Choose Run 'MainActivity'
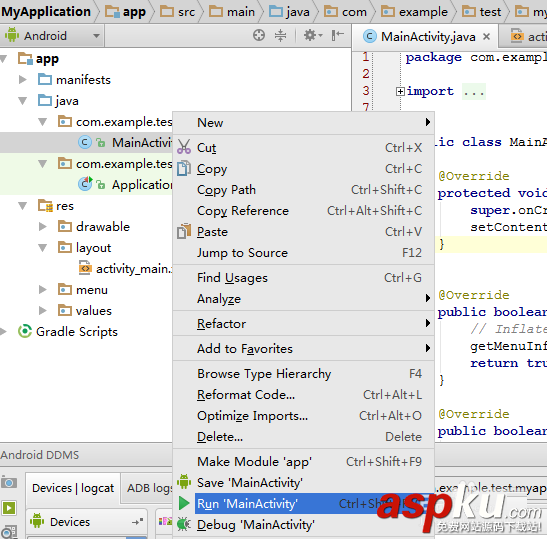Image resolution: width=547 pixels, height=539 pixels. pos(304,503)
